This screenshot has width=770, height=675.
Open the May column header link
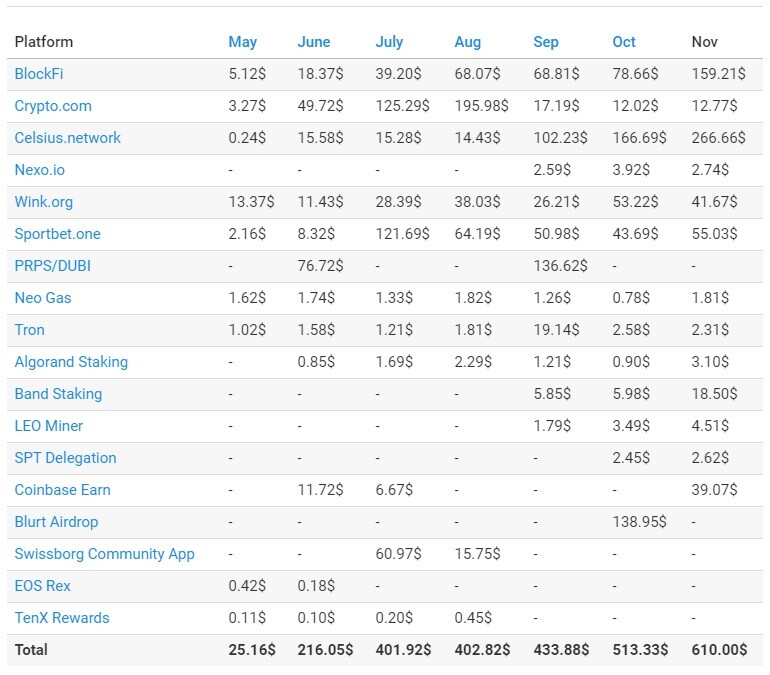point(243,42)
